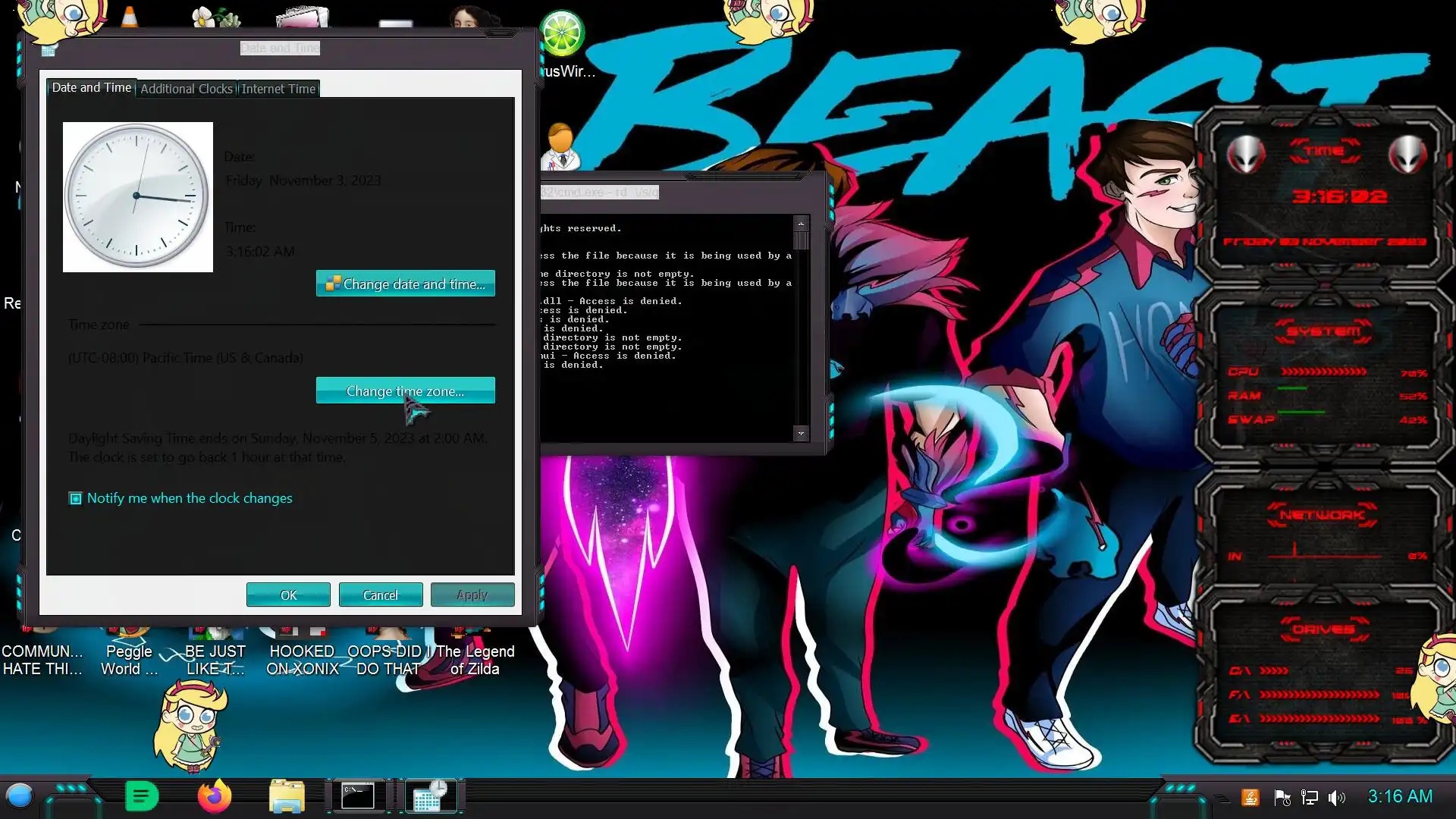
Task: Click Change time zone button
Action: pyautogui.click(x=406, y=391)
